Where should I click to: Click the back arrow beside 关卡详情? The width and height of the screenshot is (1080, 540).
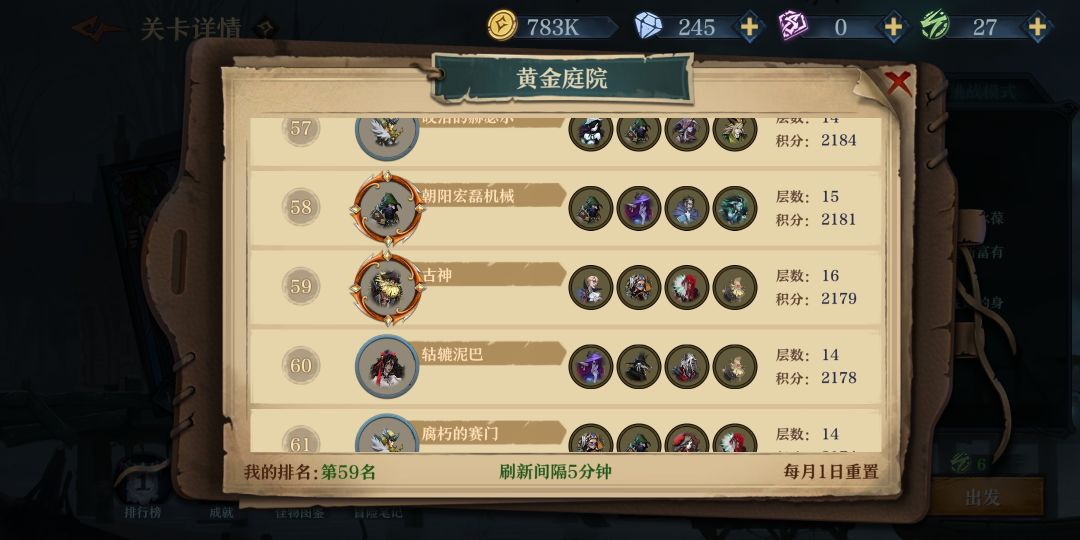pos(98,29)
